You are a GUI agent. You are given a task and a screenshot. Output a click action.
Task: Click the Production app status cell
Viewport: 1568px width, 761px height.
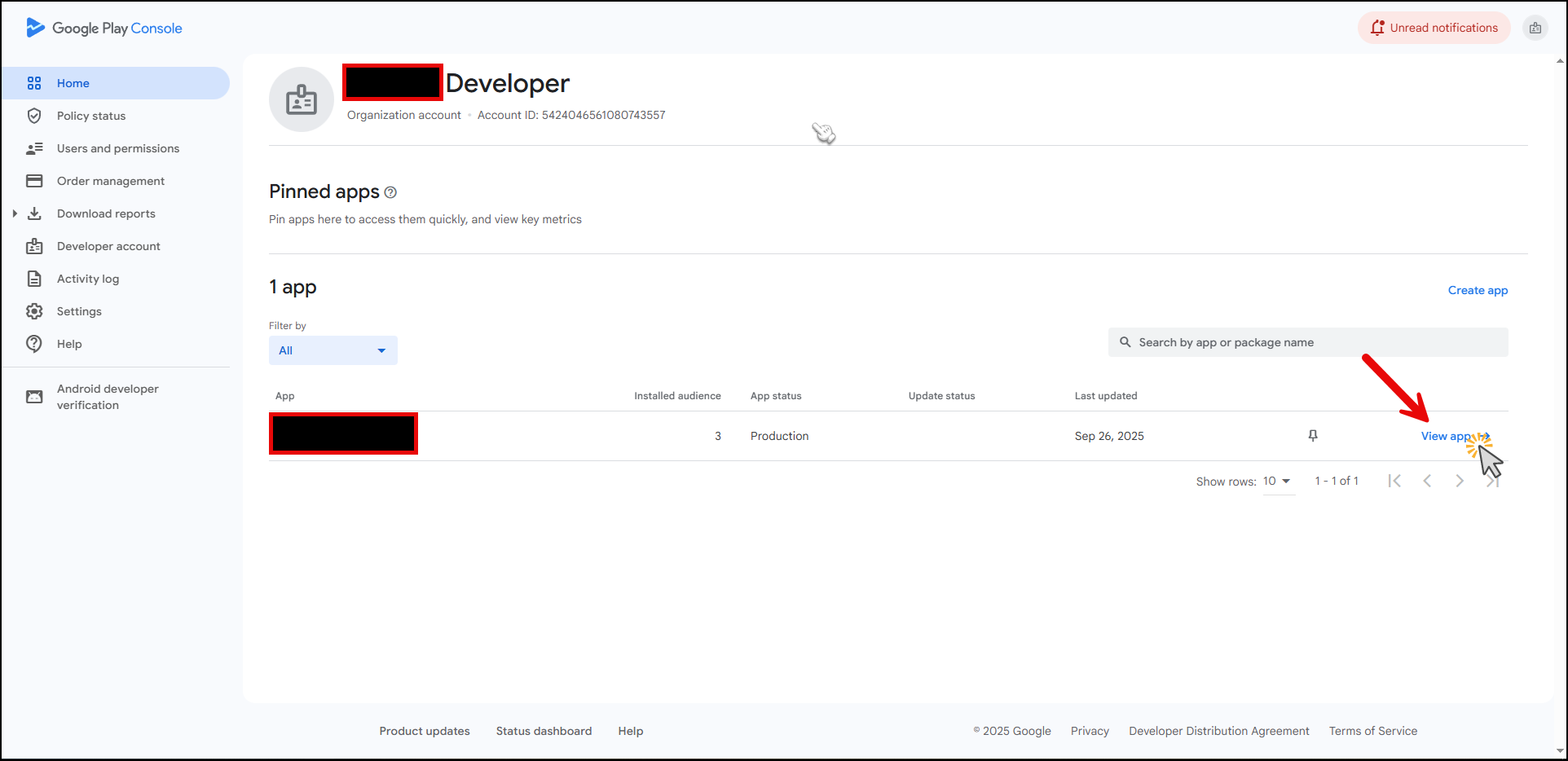[x=780, y=436]
